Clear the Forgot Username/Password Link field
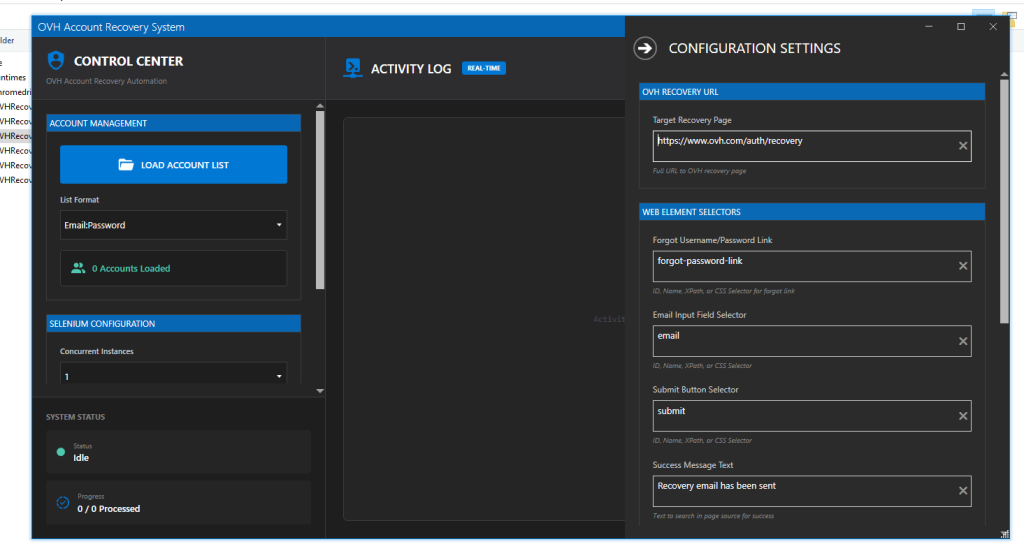 963,266
